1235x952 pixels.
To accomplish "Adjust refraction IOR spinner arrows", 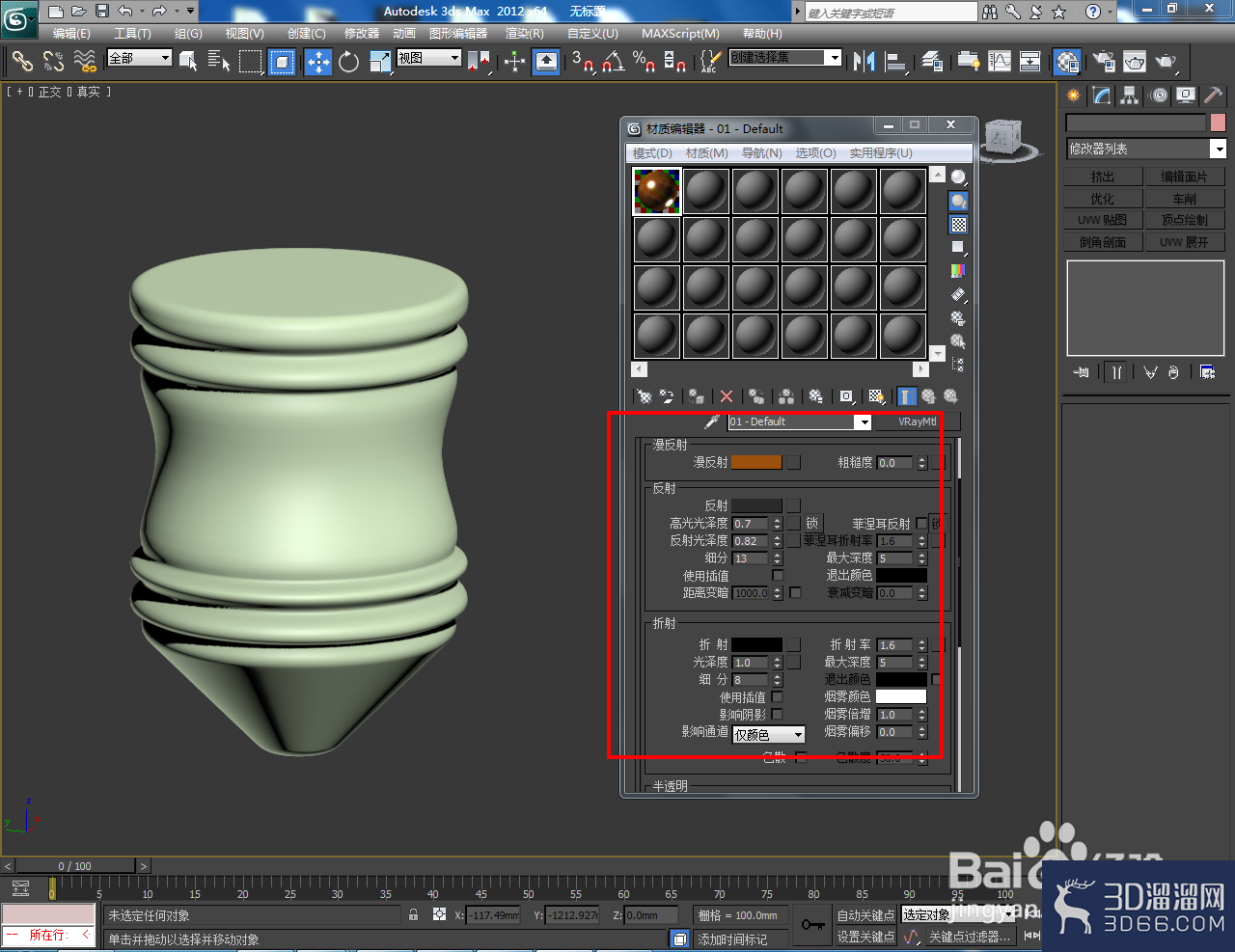I will pyautogui.click(x=921, y=645).
